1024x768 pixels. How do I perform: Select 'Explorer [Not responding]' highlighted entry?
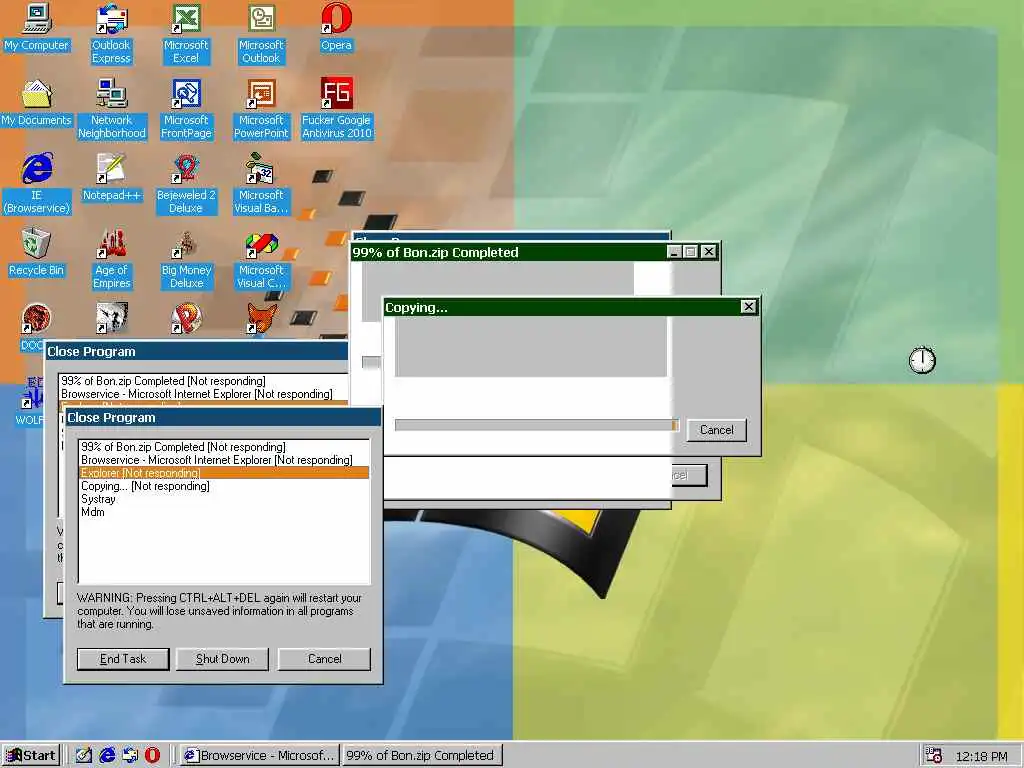point(224,473)
